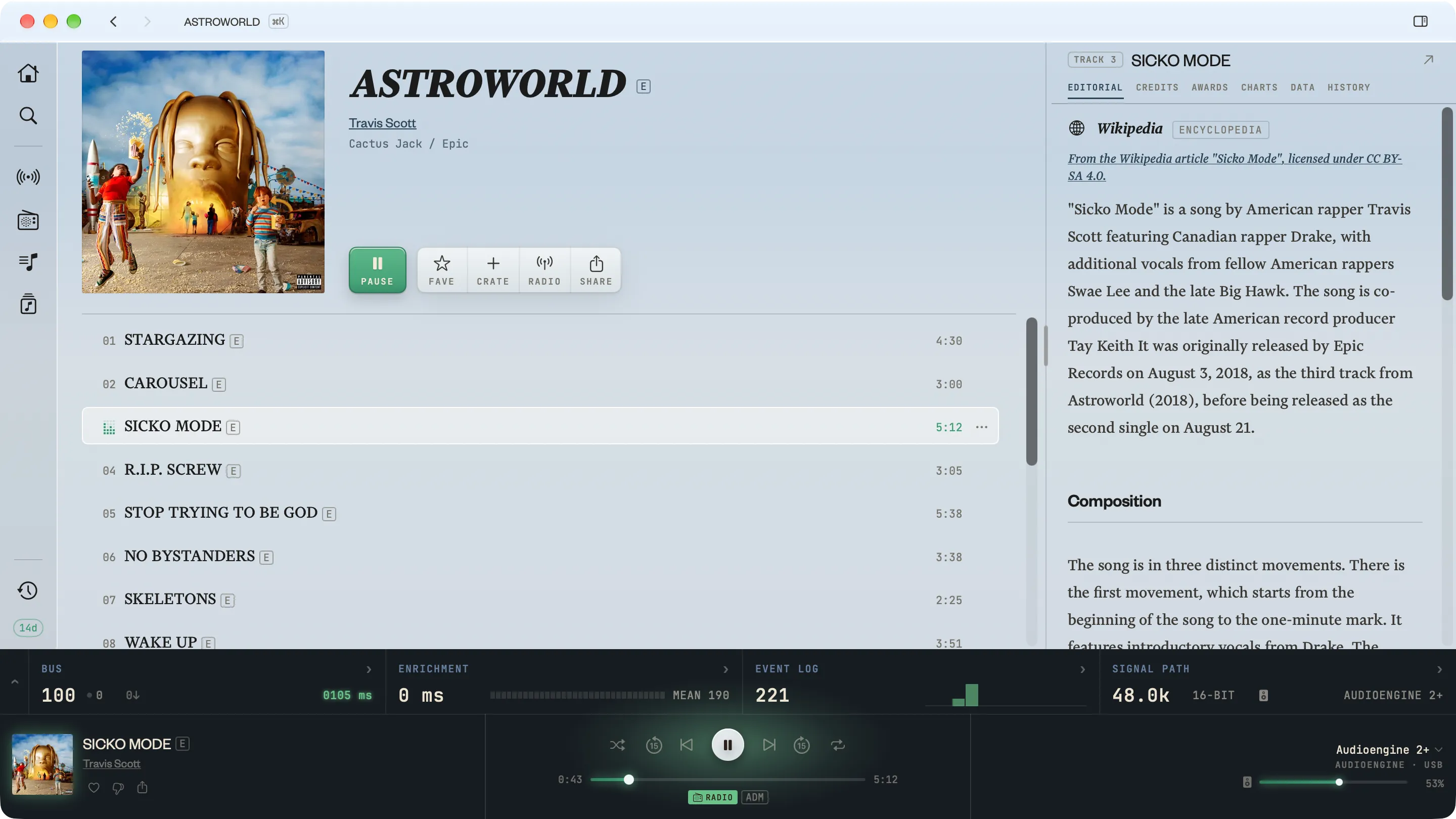
Task: Open Travis Scott link in now playing
Action: click(111, 763)
